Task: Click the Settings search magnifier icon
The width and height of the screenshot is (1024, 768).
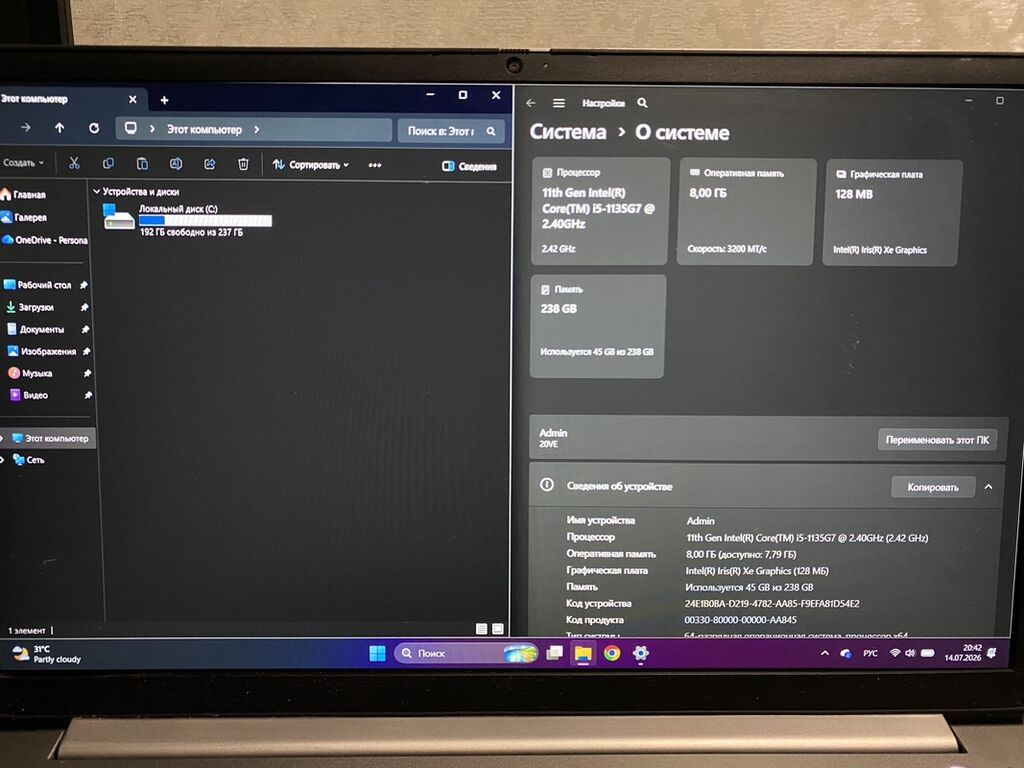Action: point(643,103)
